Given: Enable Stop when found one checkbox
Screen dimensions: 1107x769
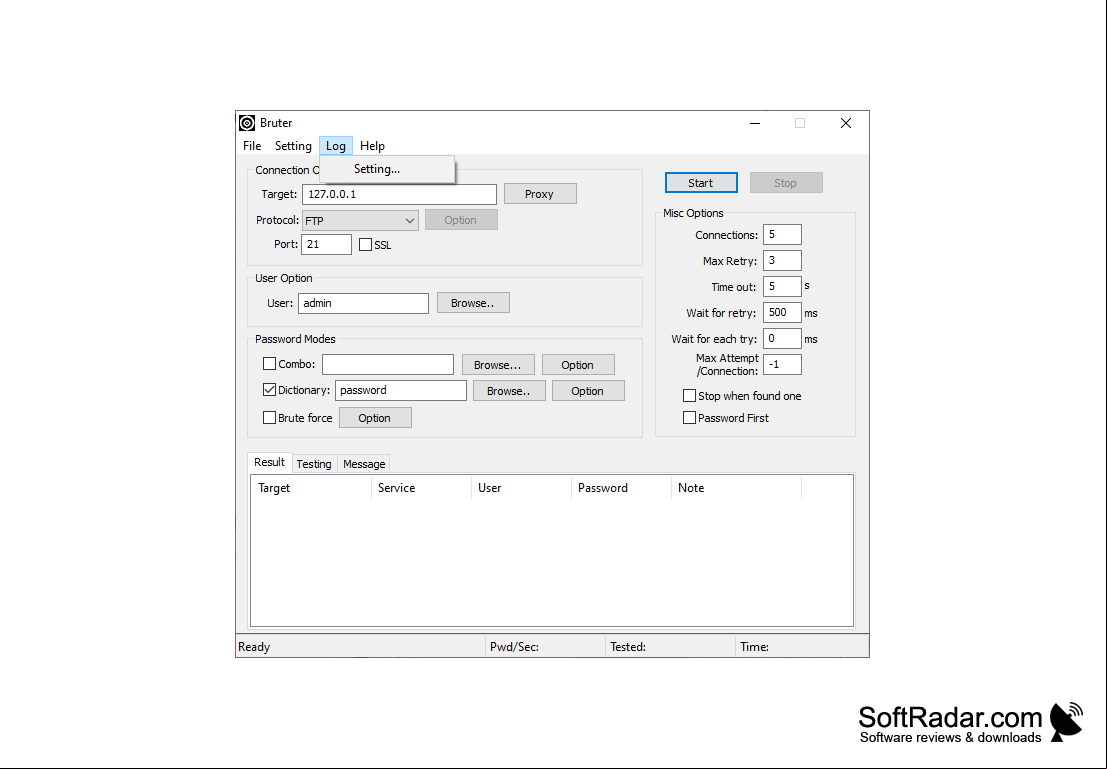Looking at the screenshot, I should tap(689, 396).
